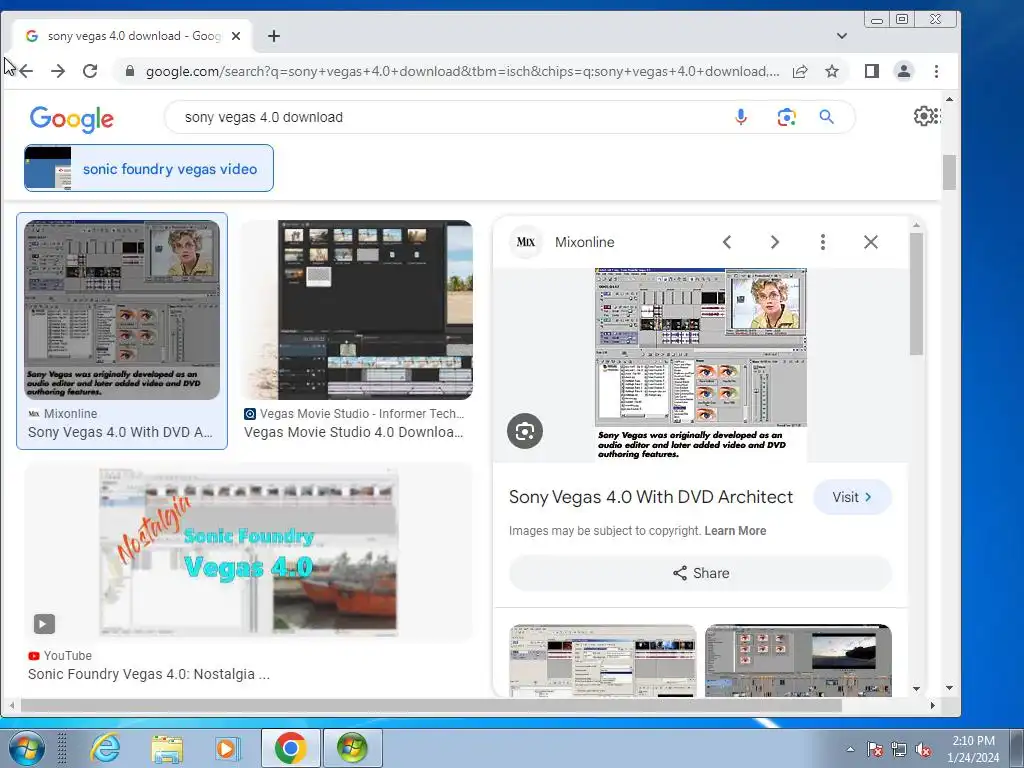
Task: Start voice search with the microphone
Action: (x=741, y=117)
